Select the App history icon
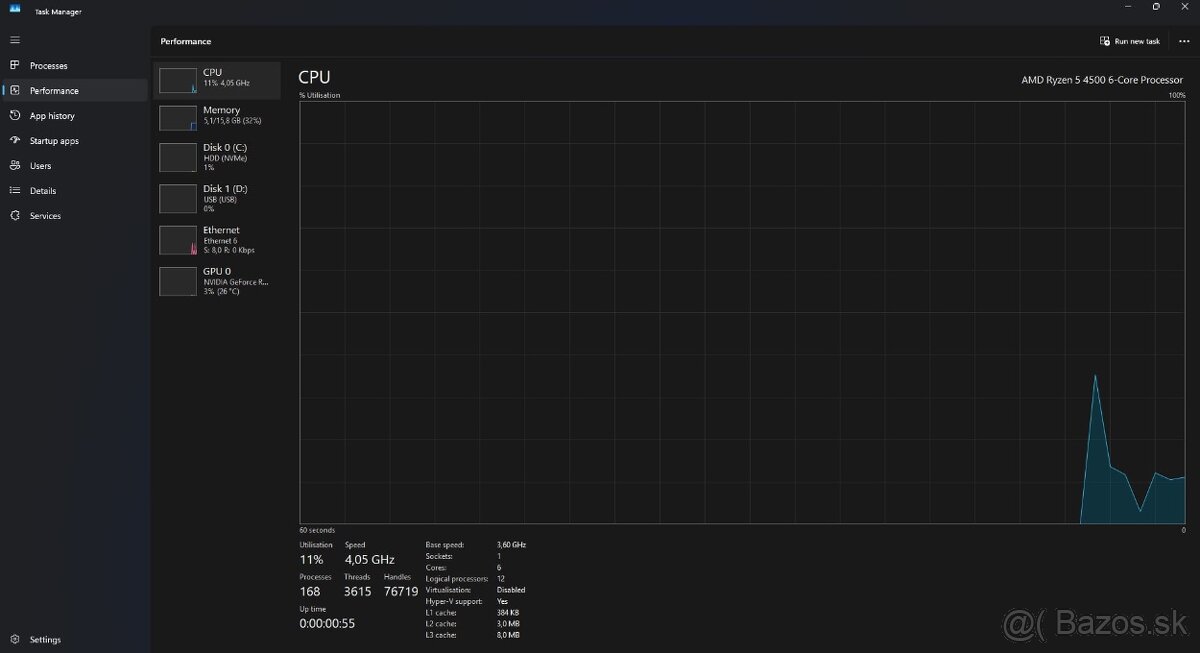1200x653 pixels. [x=15, y=116]
